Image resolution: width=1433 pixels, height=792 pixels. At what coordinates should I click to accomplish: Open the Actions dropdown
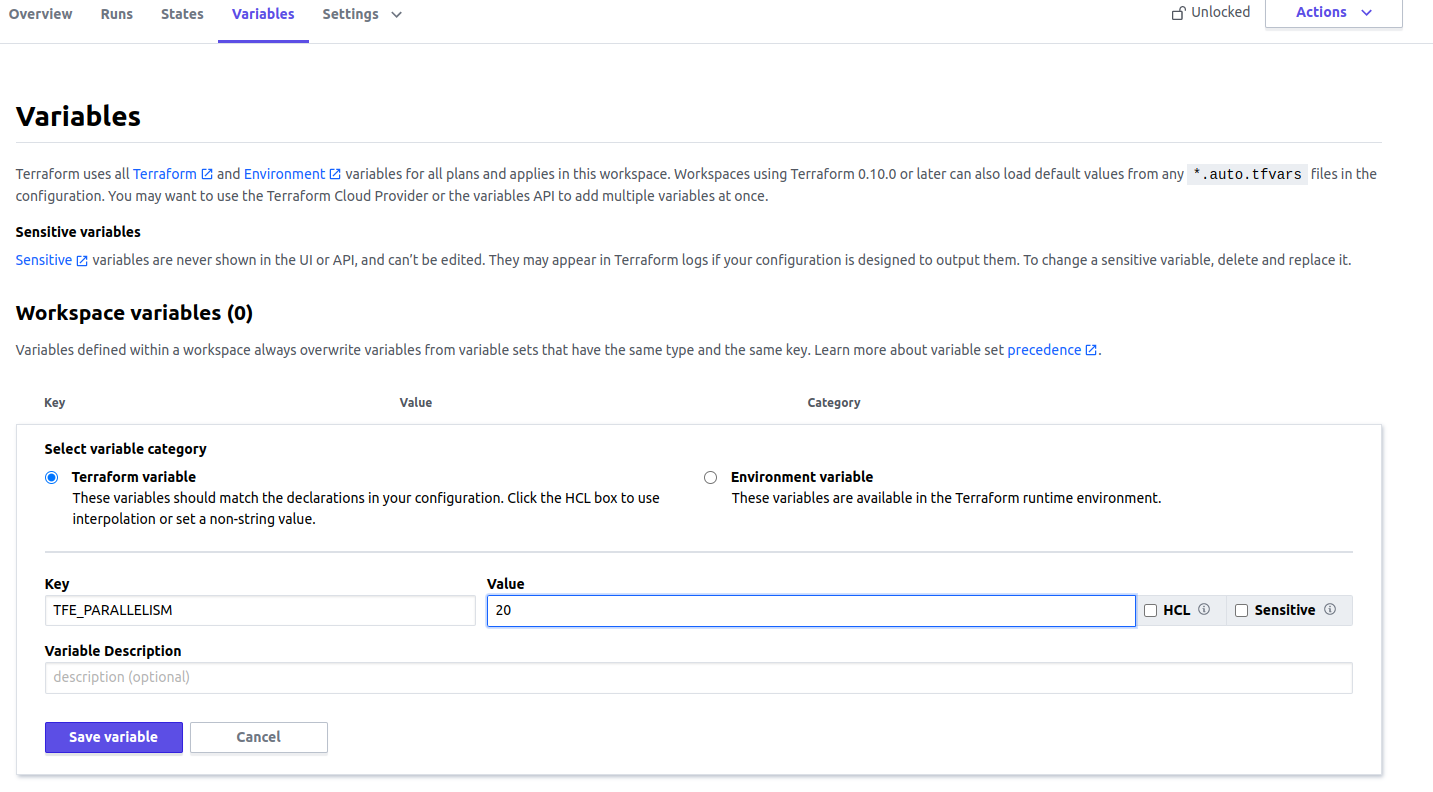[x=1333, y=12]
